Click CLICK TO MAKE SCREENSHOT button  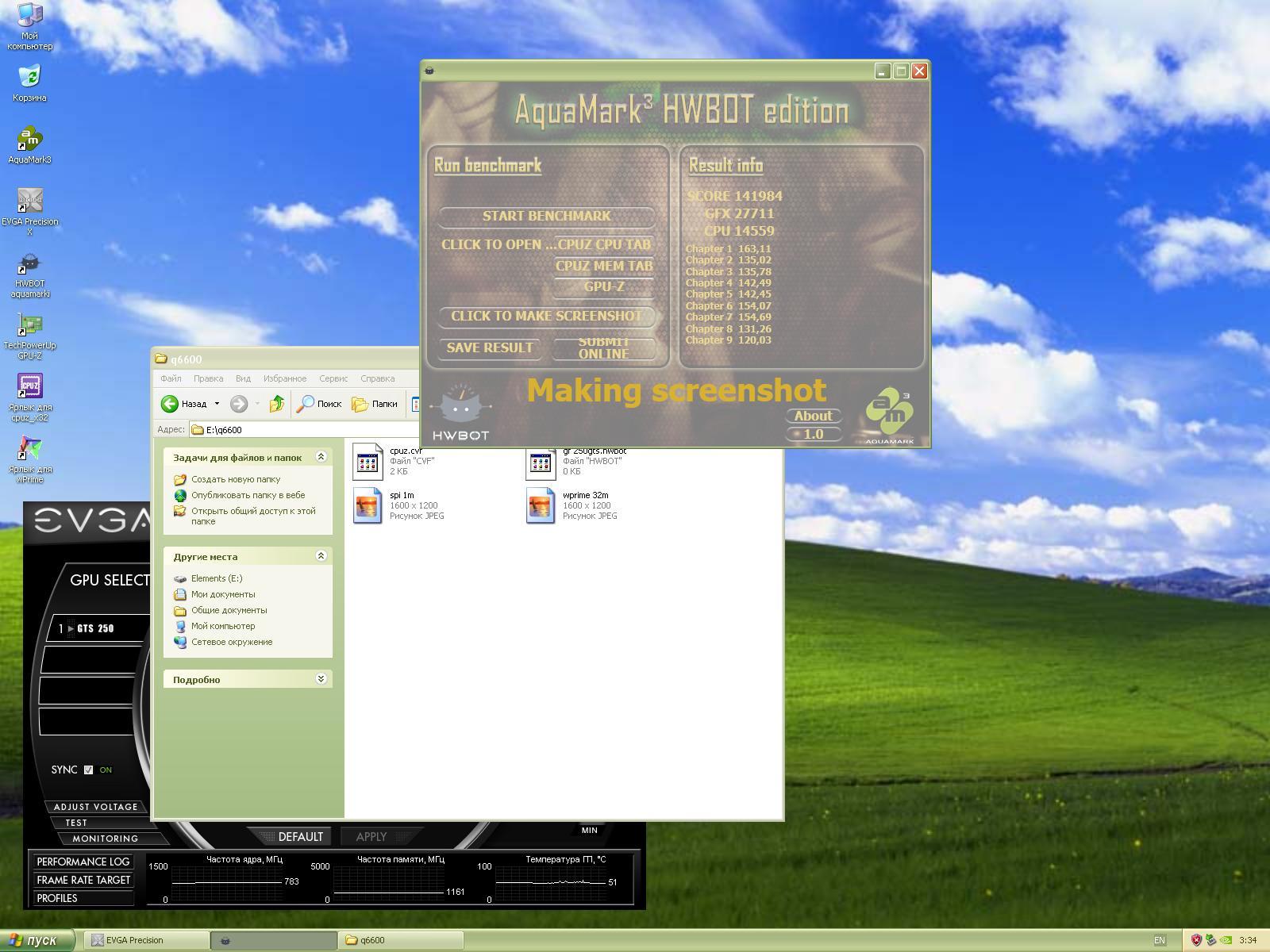click(x=547, y=317)
